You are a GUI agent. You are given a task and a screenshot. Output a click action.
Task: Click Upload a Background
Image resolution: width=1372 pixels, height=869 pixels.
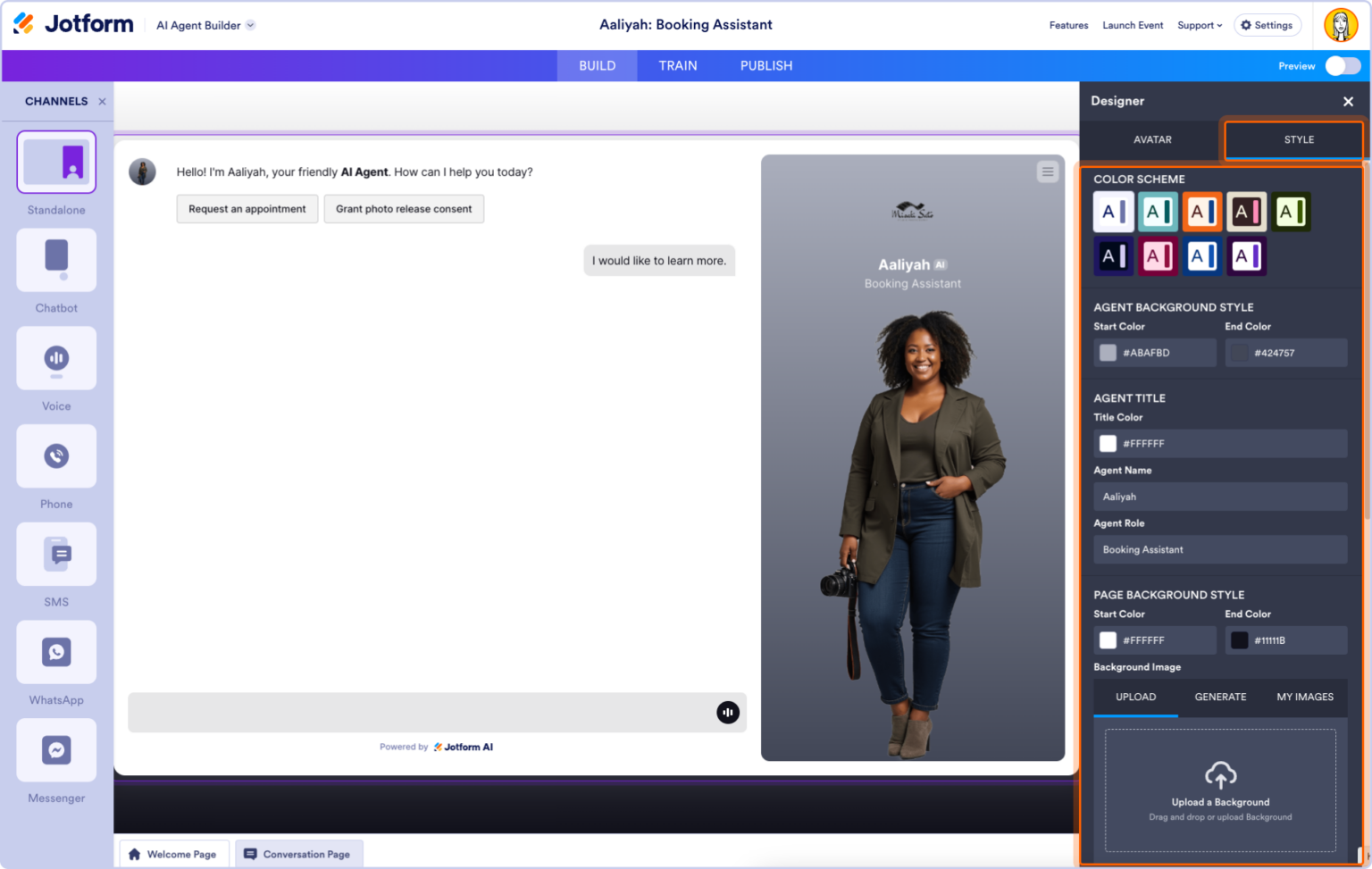coord(1220,792)
